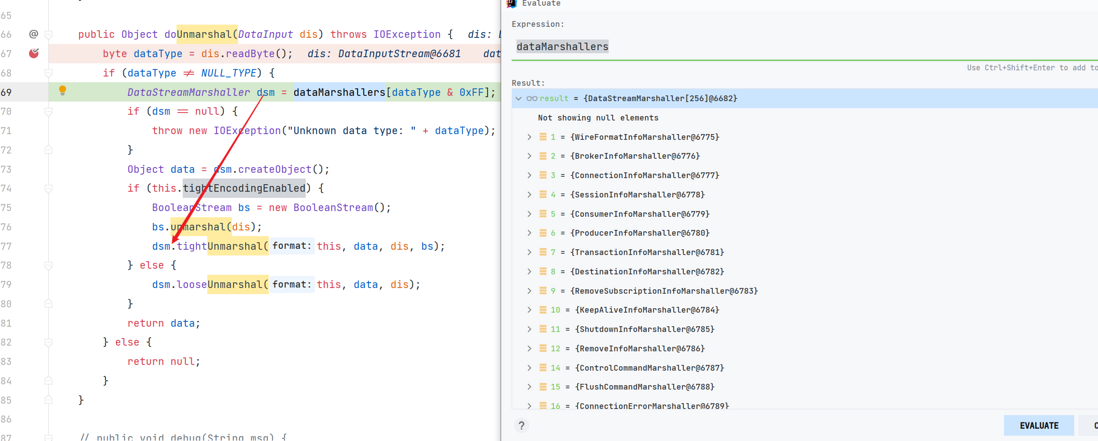This screenshot has width=1098, height=441.
Task: Select the result = {DataStreamMarshaller[256]@6682} row
Action: point(805,99)
